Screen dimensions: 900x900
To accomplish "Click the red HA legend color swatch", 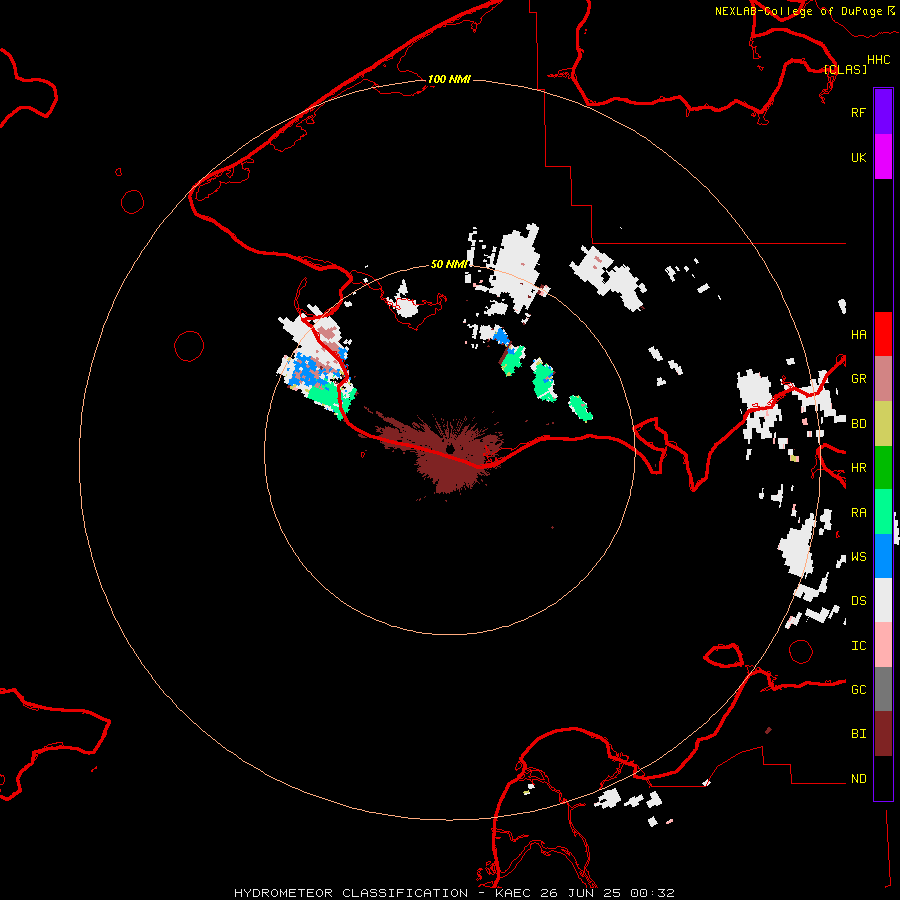I will point(883,334).
